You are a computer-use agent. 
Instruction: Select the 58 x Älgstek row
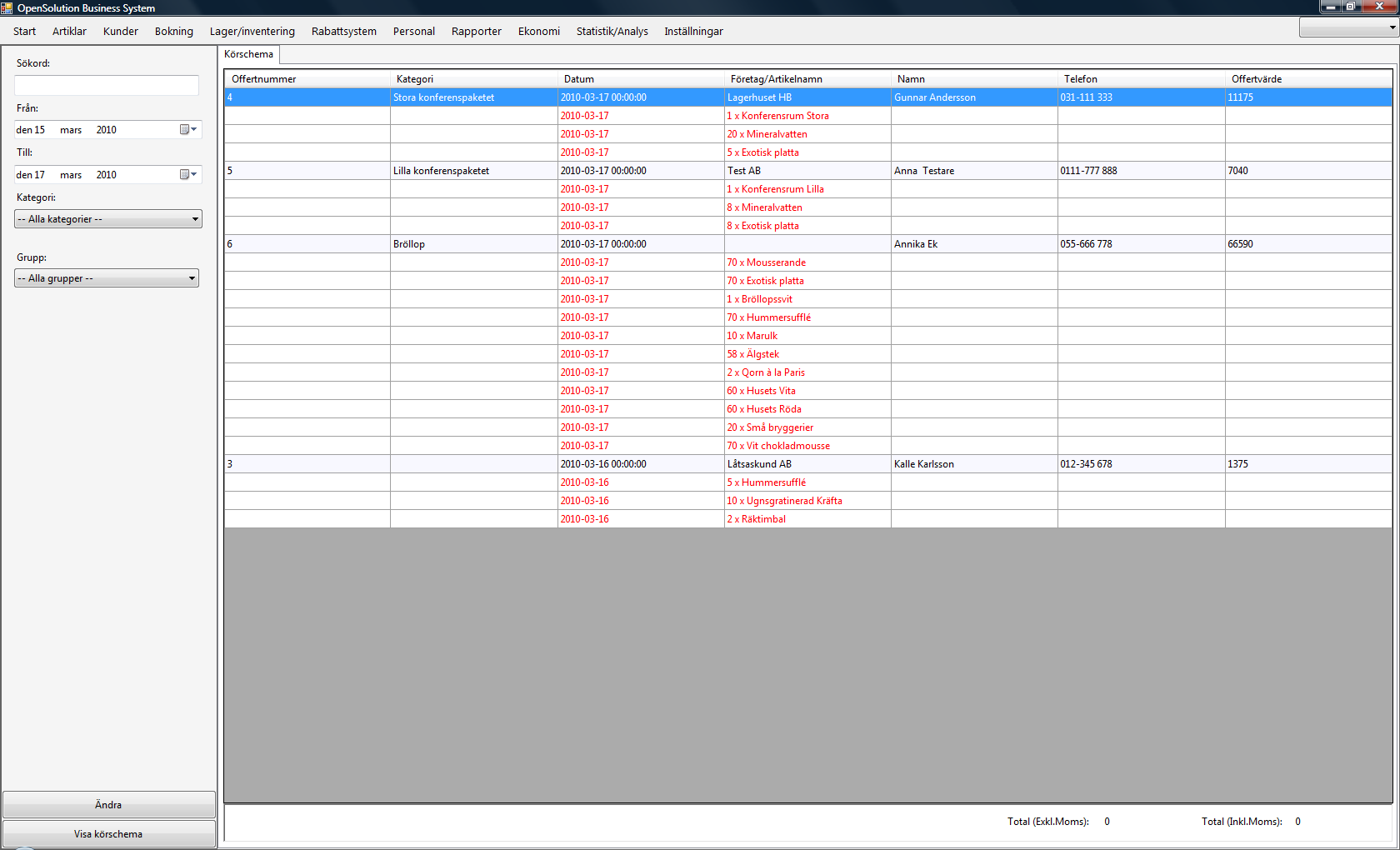[807, 354]
